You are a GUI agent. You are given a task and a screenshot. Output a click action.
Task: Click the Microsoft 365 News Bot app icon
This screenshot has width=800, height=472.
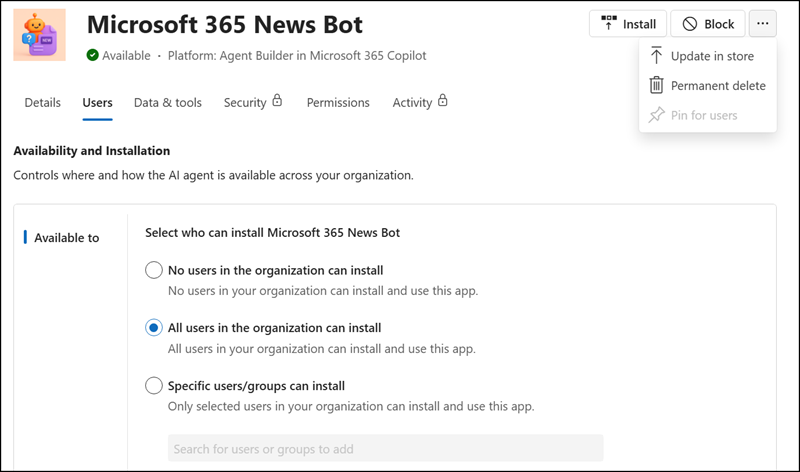click(39, 35)
